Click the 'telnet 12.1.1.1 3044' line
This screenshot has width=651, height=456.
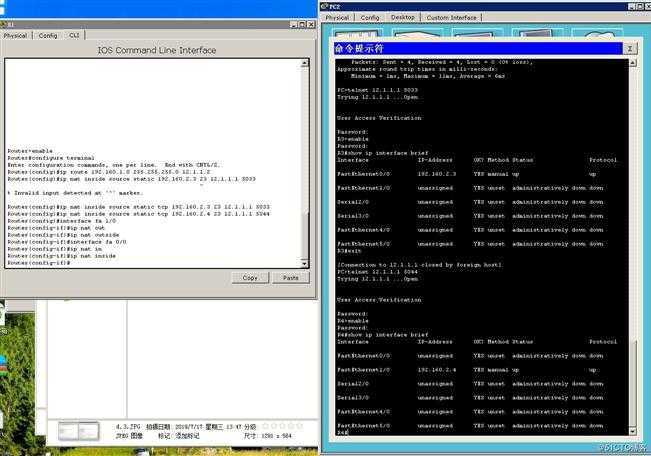click(x=377, y=272)
